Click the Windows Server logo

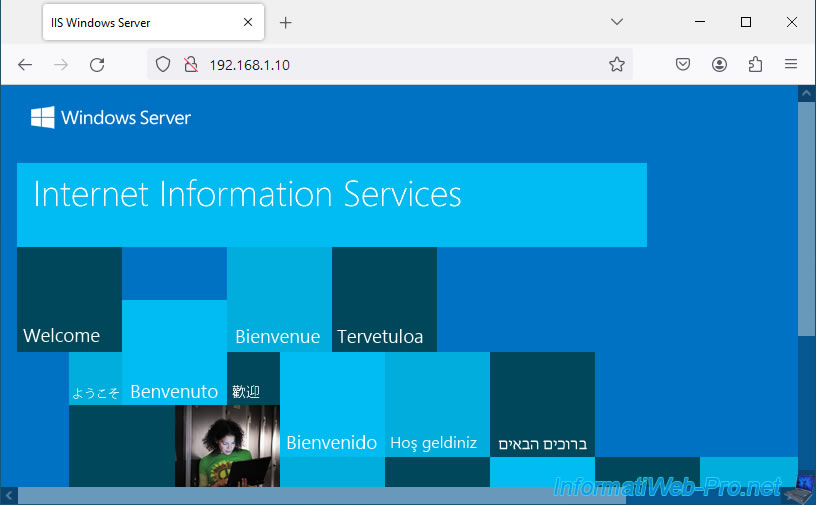pyautogui.click(x=110, y=118)
